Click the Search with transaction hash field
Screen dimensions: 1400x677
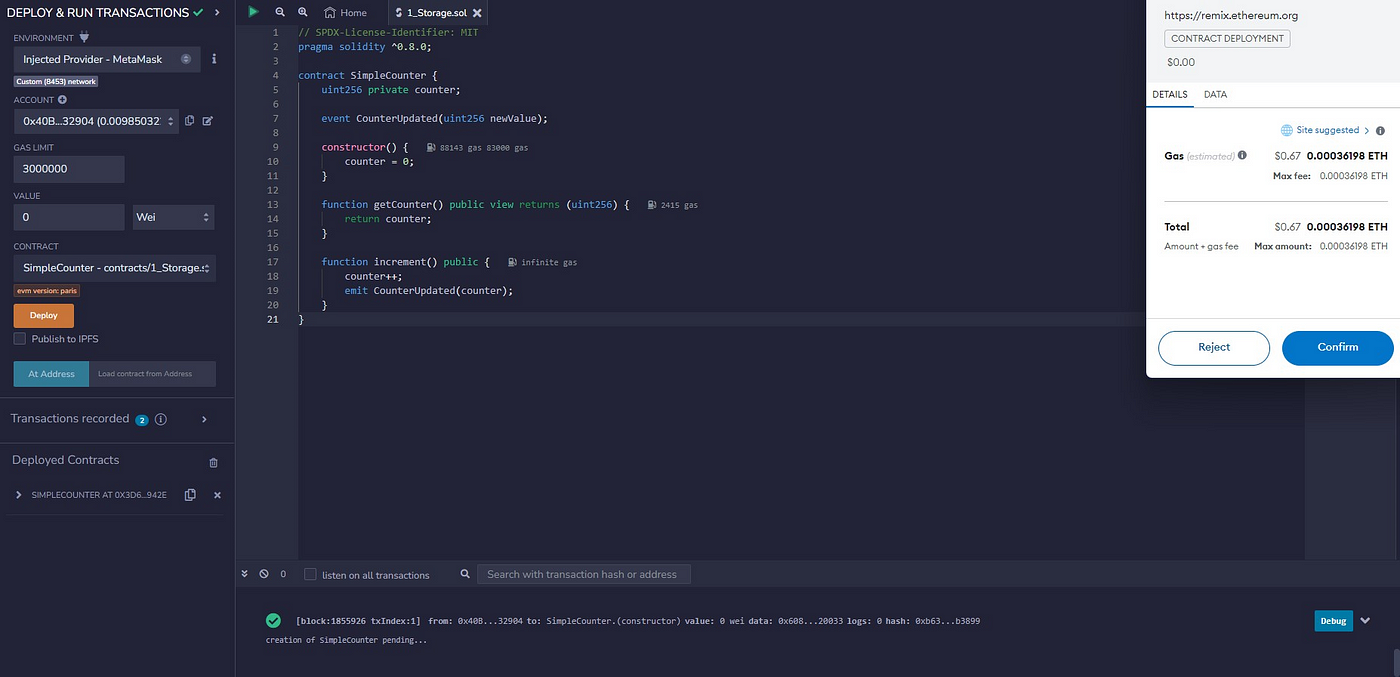tap(583, 574)
